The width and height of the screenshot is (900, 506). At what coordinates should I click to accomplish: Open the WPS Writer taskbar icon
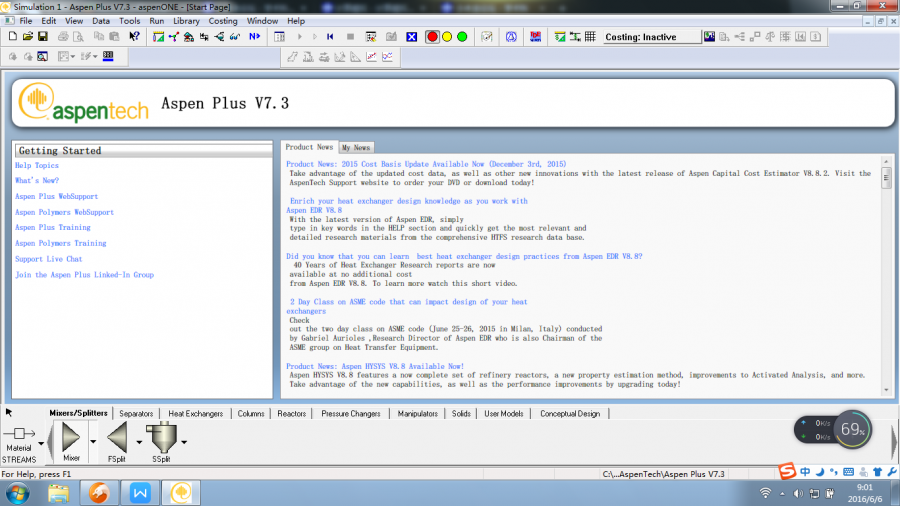(x=140, y=493)
